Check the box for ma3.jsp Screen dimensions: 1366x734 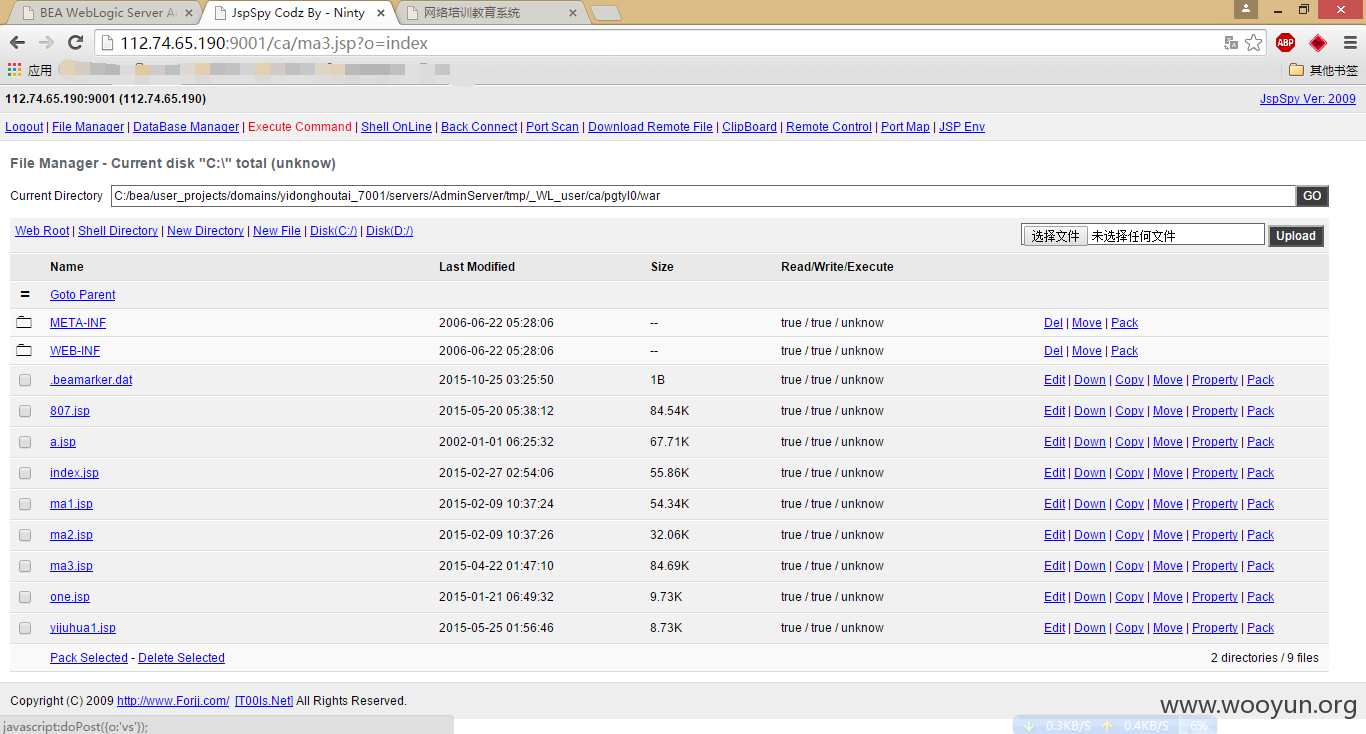(x=25, y=566)
